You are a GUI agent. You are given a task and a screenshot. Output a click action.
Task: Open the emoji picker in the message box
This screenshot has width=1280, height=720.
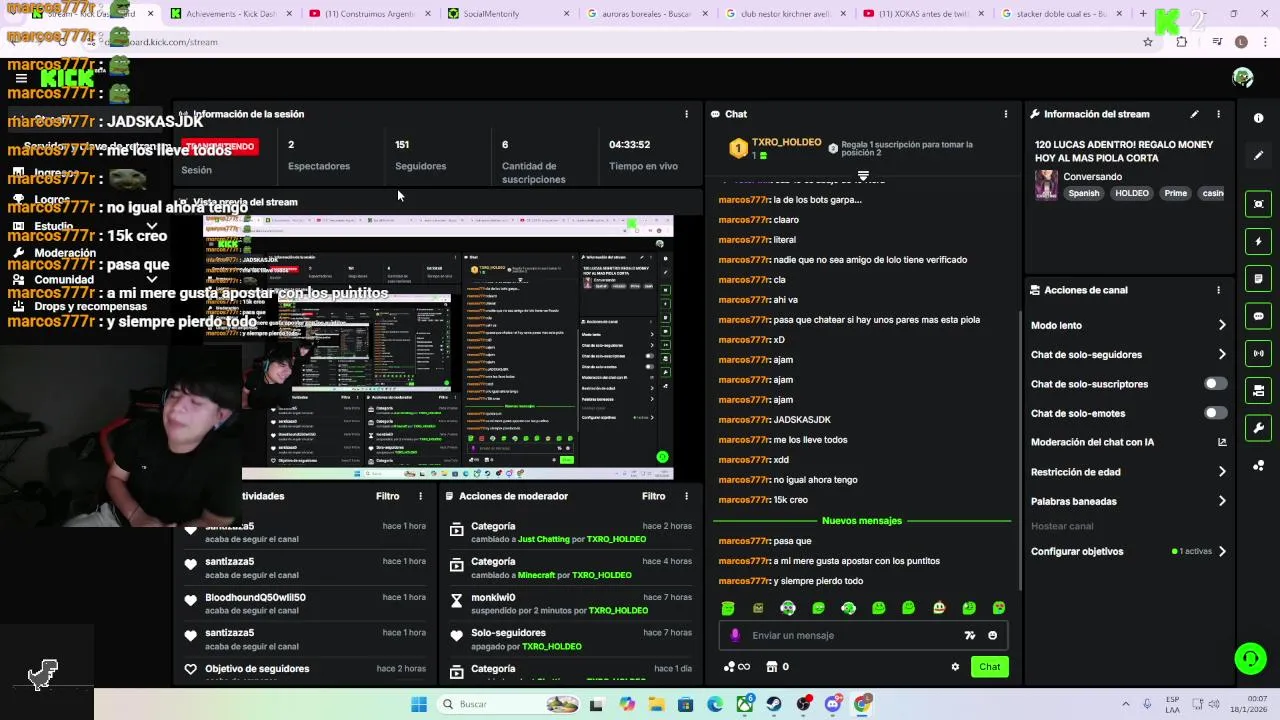(x=992, y=635)
